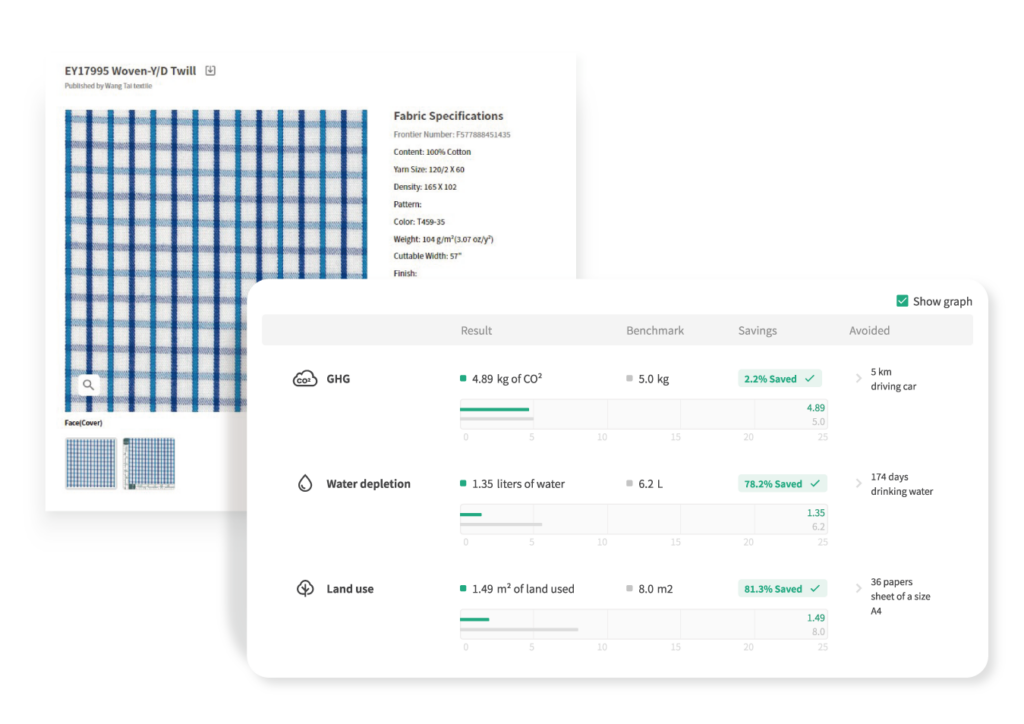Uncheck the Show graph checkbox

coord(903,301)
